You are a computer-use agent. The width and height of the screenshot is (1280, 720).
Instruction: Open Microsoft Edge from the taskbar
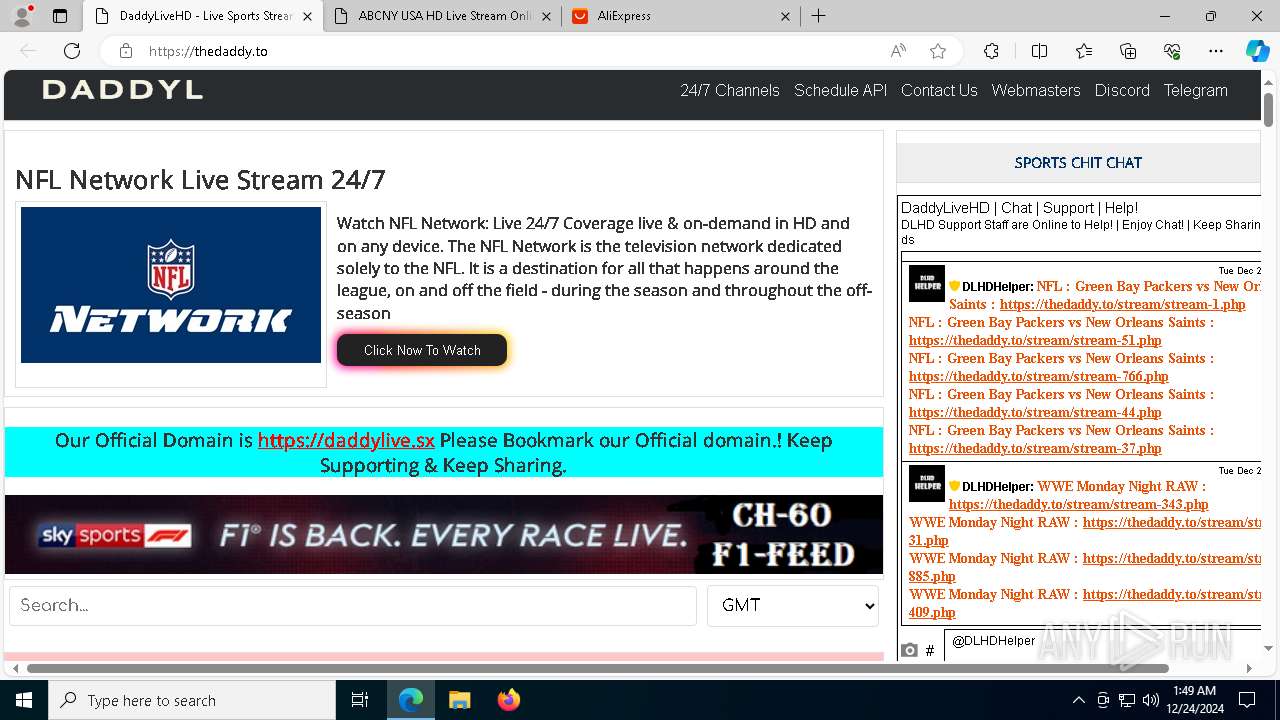click(x=411, y=700)
